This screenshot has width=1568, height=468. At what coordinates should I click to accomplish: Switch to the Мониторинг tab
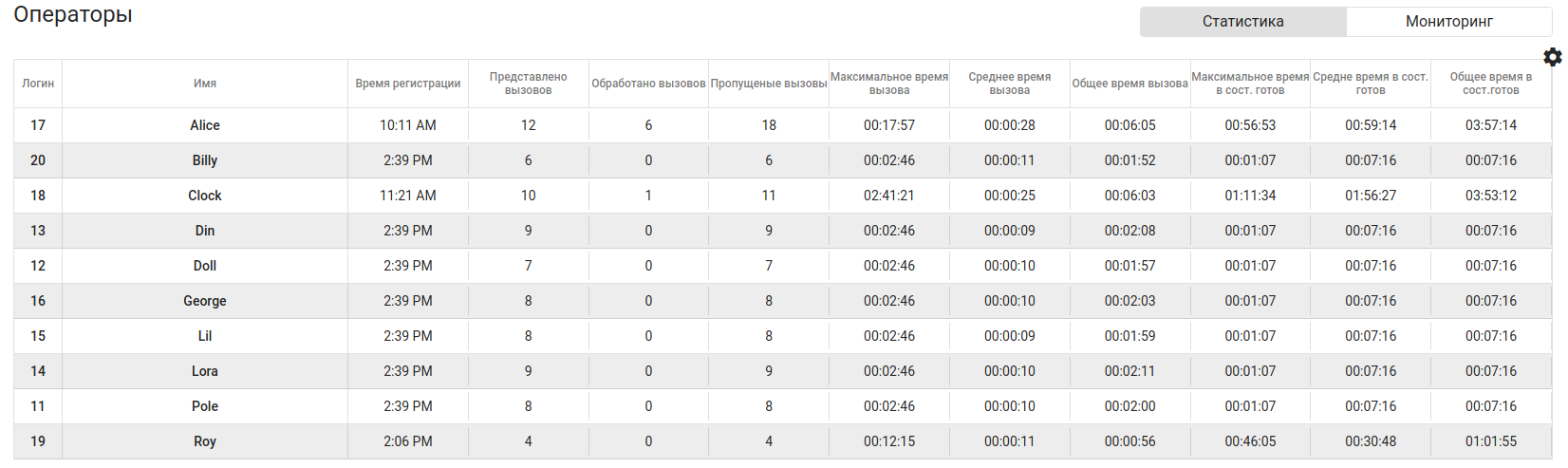pos(1448,22)
